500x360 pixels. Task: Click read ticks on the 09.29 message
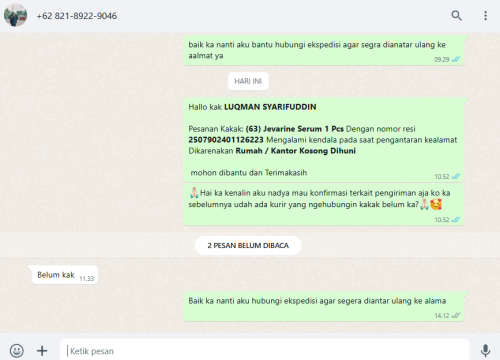[455, 59]
